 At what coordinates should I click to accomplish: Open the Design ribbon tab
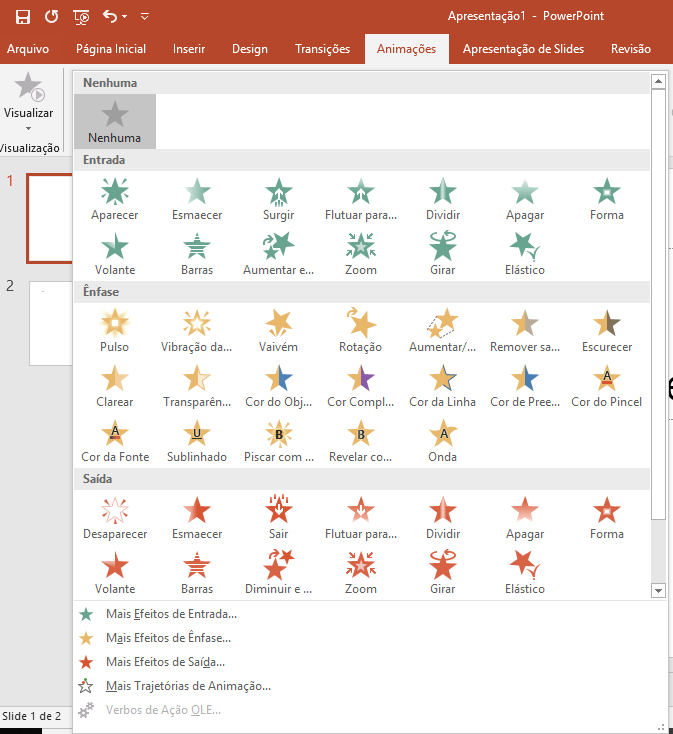click(x=249, y=49)
